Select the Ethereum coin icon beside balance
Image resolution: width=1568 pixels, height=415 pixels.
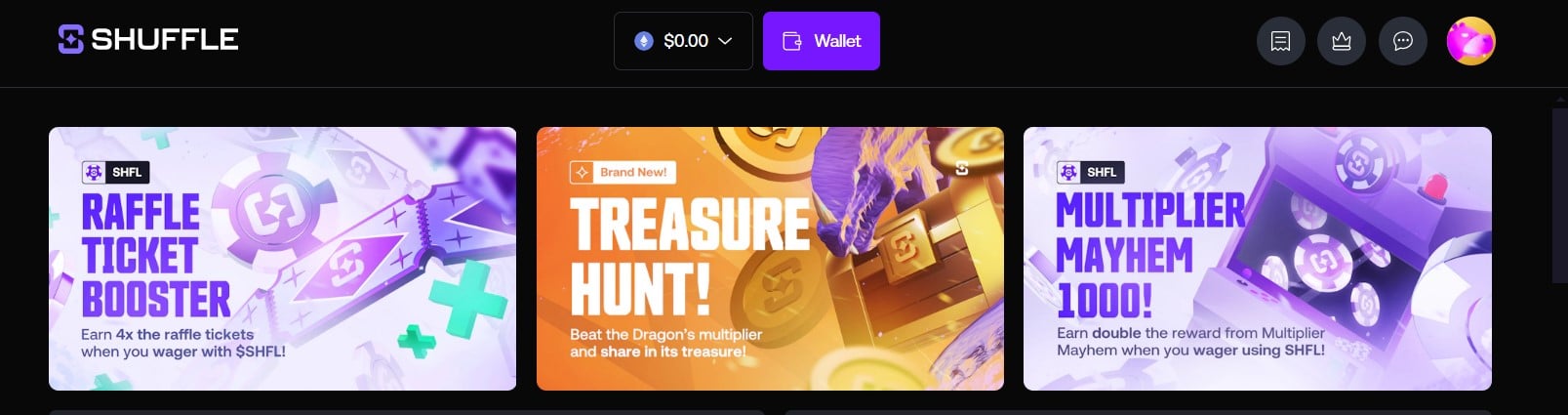tap(643, 41)
